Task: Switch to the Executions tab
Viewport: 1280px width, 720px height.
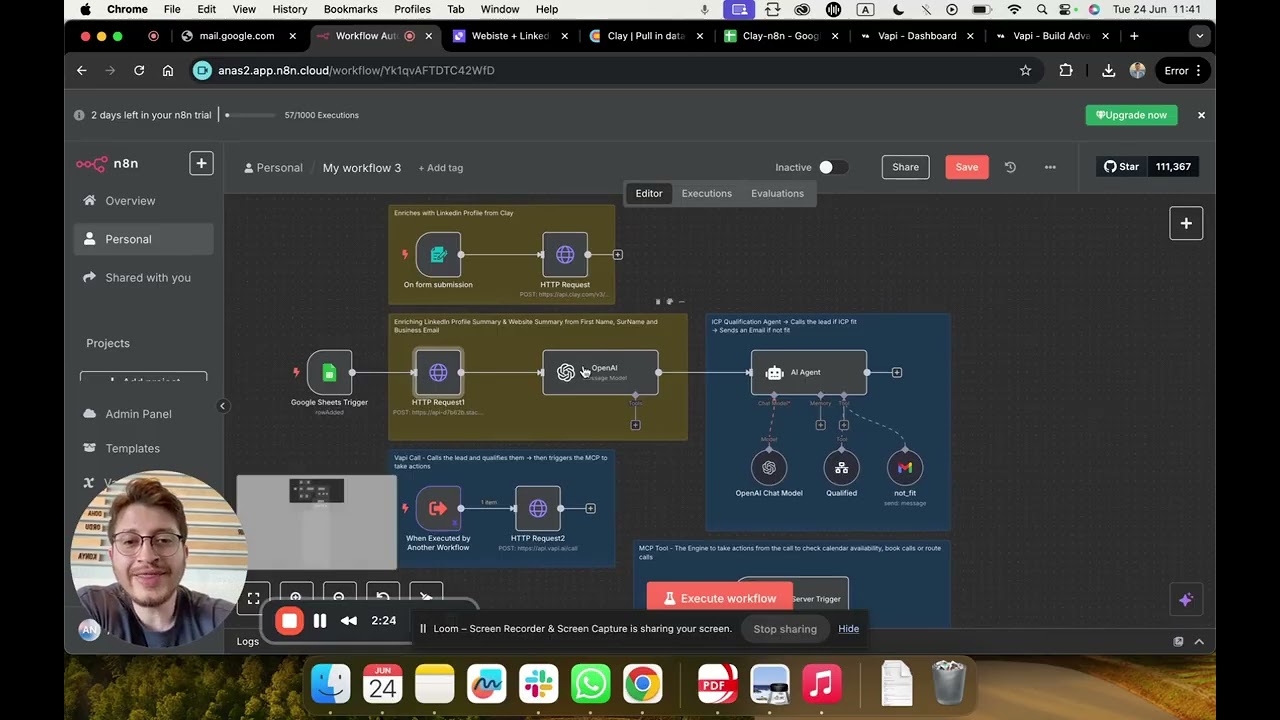Action: click(x=707, y=193)
